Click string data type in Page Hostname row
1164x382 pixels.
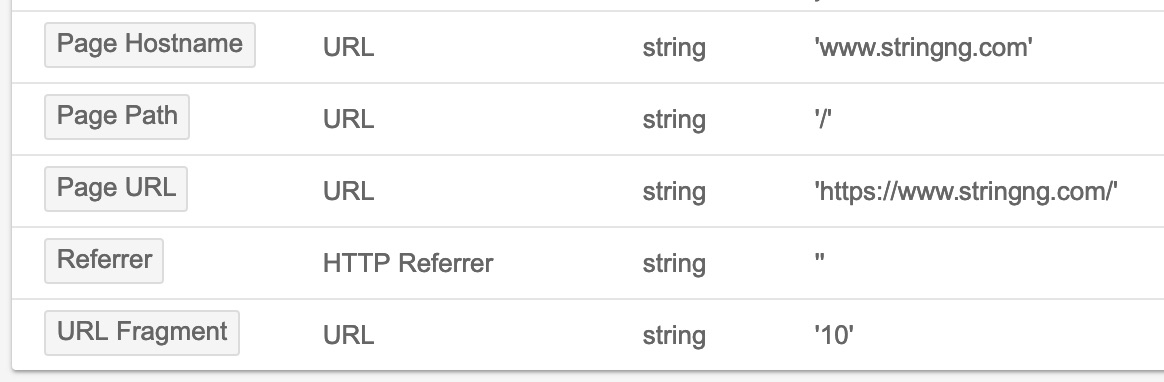tap(674, 48)
